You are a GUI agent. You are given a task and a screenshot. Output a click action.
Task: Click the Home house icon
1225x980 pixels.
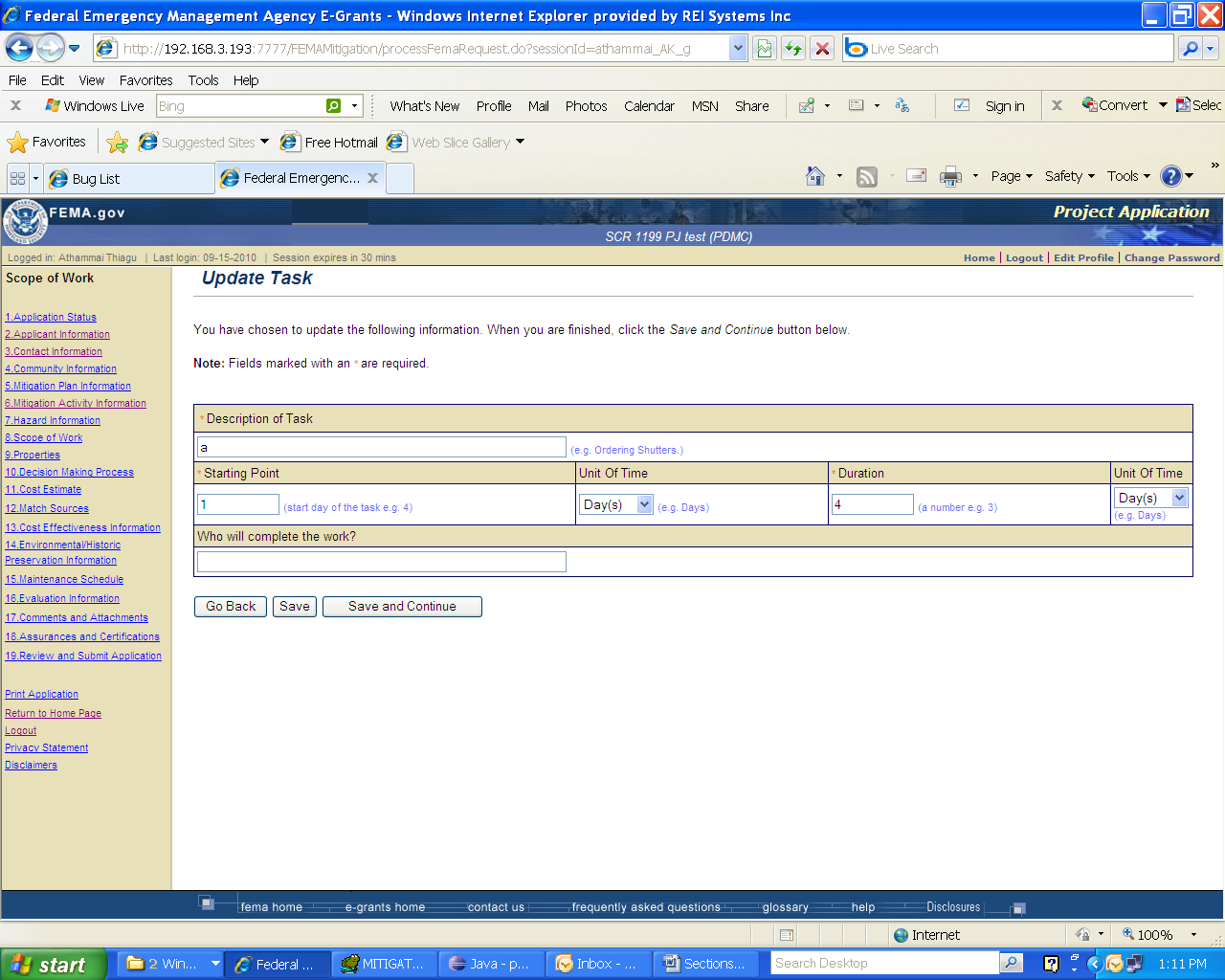pos(815,176)
